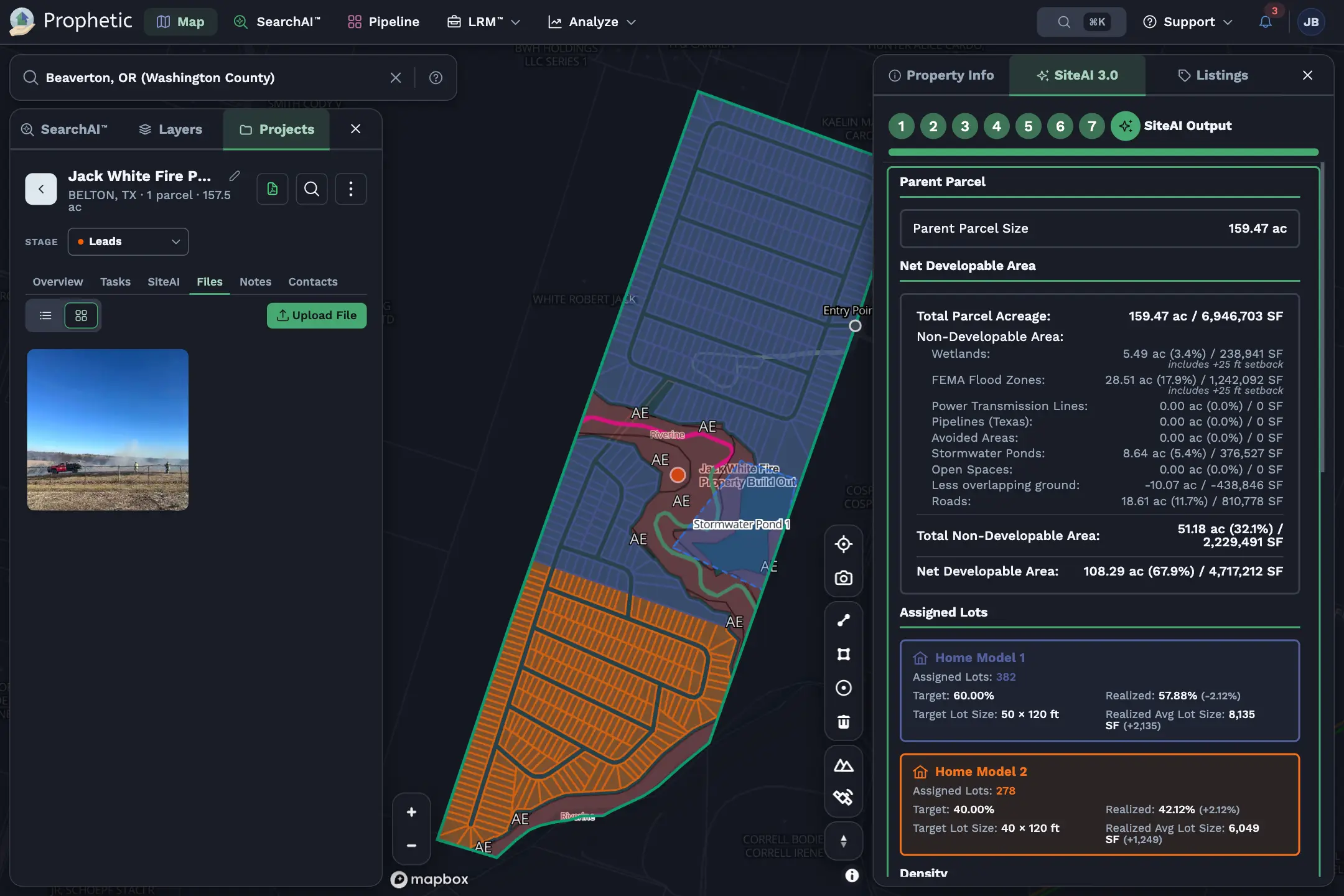Image resolution: width=1344 pixels, height=896 pixels.
Task: Click the project magnifier search button
Action: [x=312, y=189]
